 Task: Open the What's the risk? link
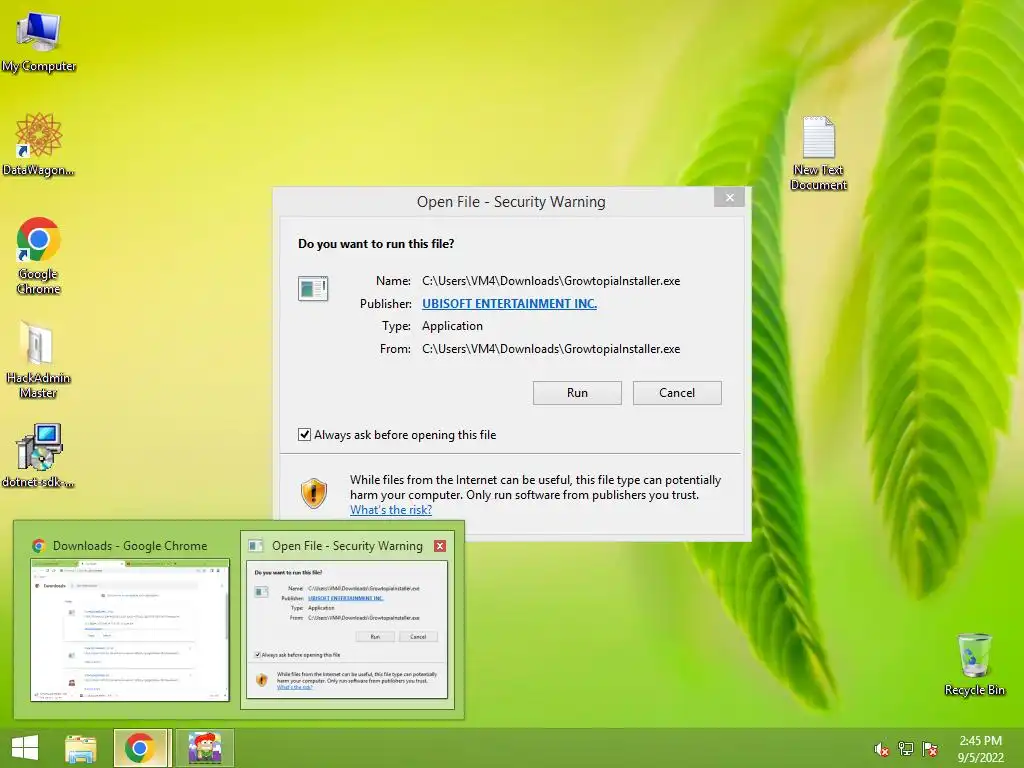tap(391, 510)
